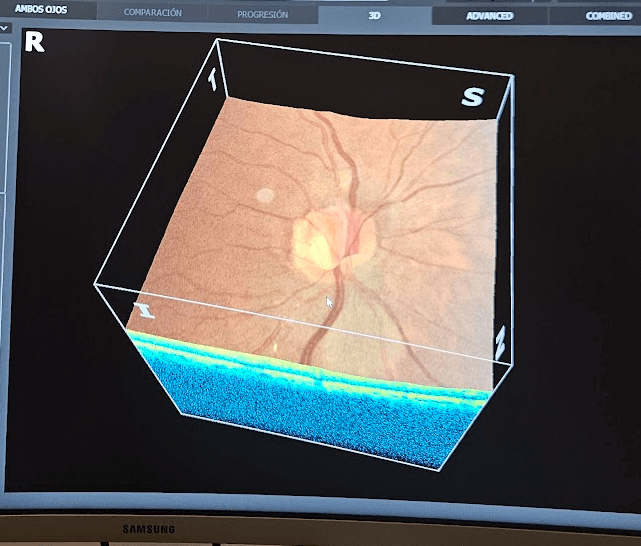The height and width of the screenshot is (546, 641).
Task: Click the R right-eye indicator
Action: pyautogui.click(x=36, y=42)
